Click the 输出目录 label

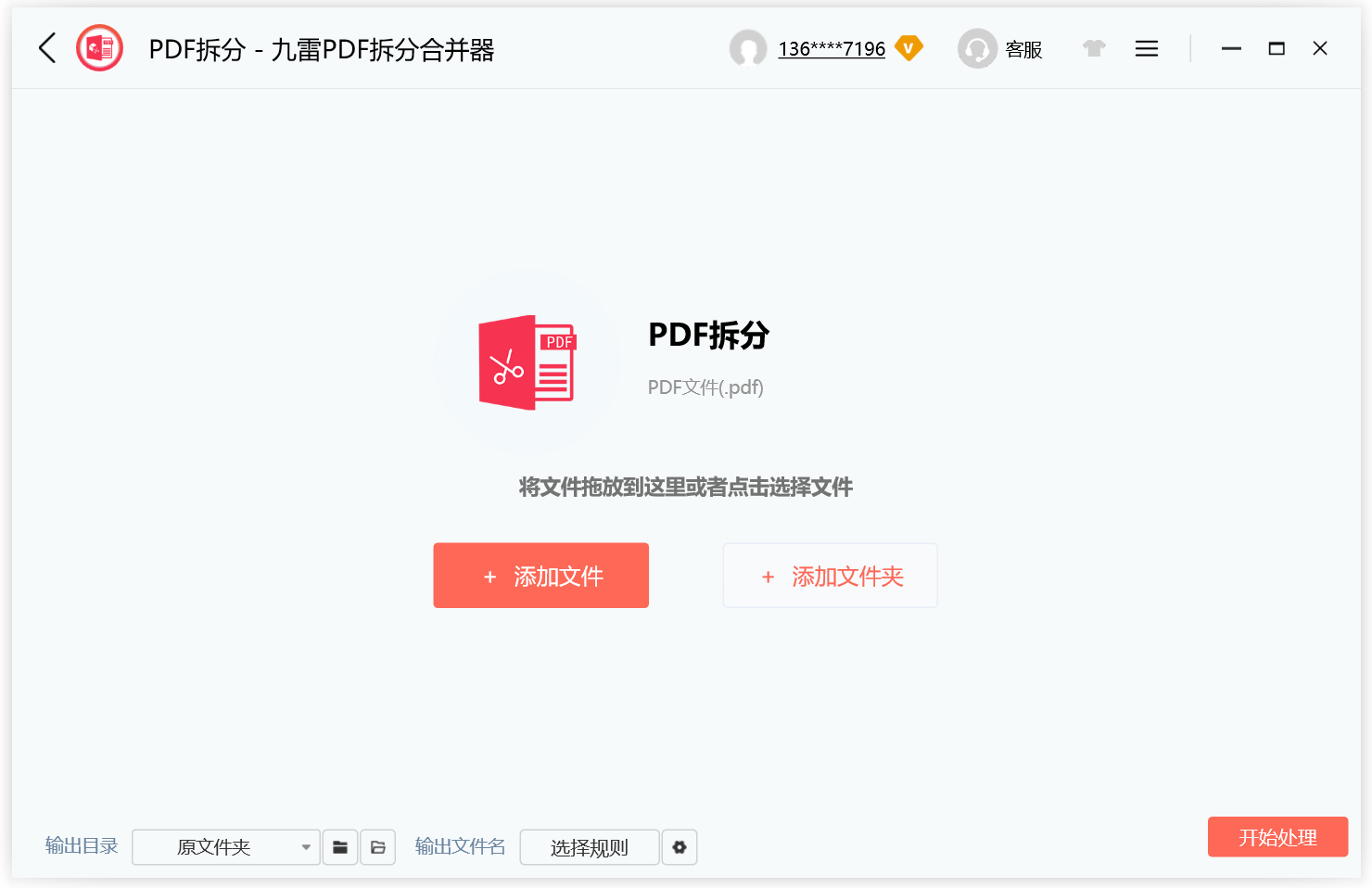(x=82, y=845)
